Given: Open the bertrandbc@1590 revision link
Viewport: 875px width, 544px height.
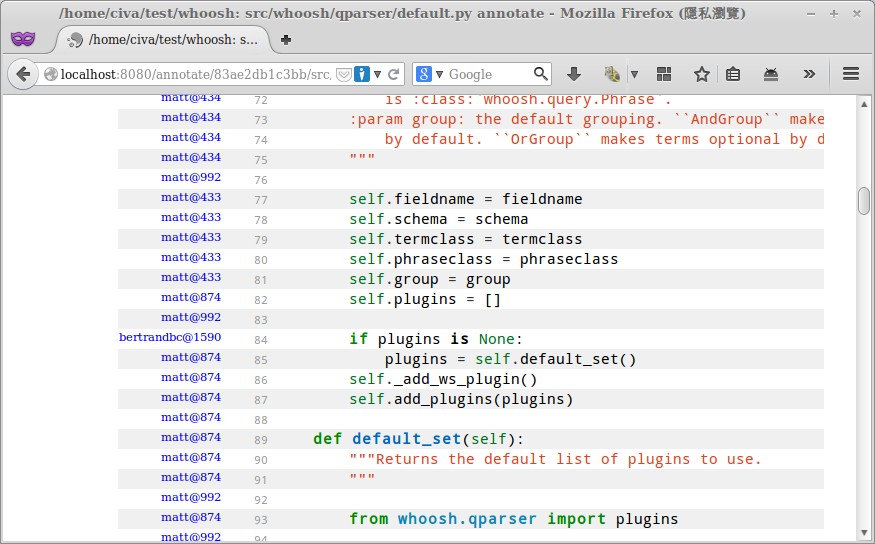Looking at the screenshot, I should 170,337.
